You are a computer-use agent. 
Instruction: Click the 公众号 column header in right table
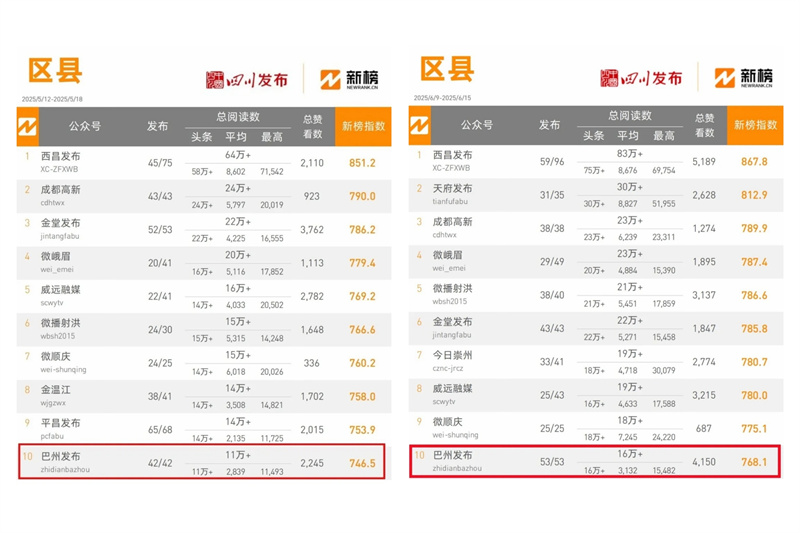(477, 126)
